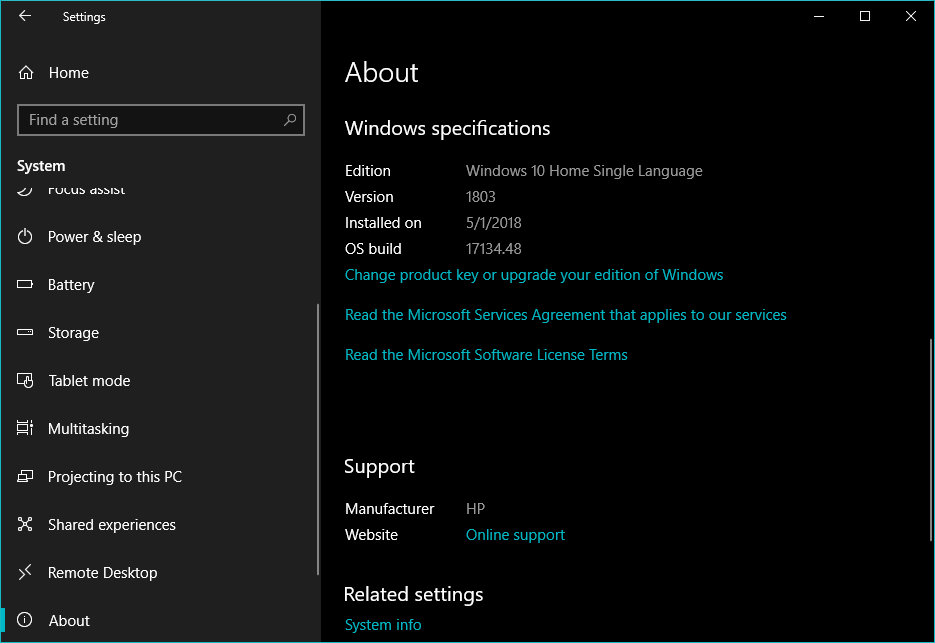Viewport: 935px width, 643px height.
Task: Click the sidebar vertical scrollbar
Action: [x=318, y=440]
